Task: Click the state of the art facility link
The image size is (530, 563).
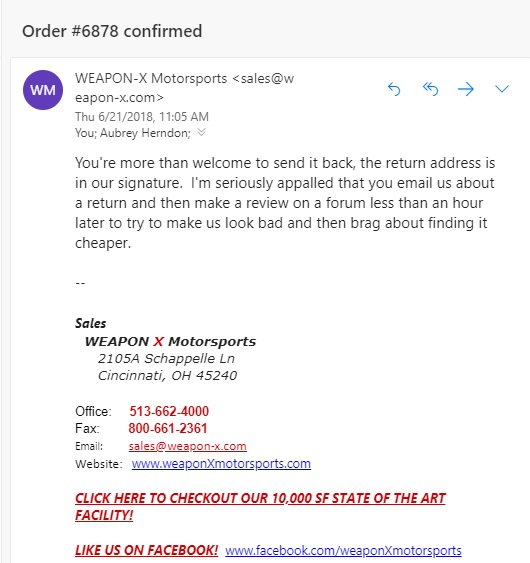Action: tap(260, 507)
